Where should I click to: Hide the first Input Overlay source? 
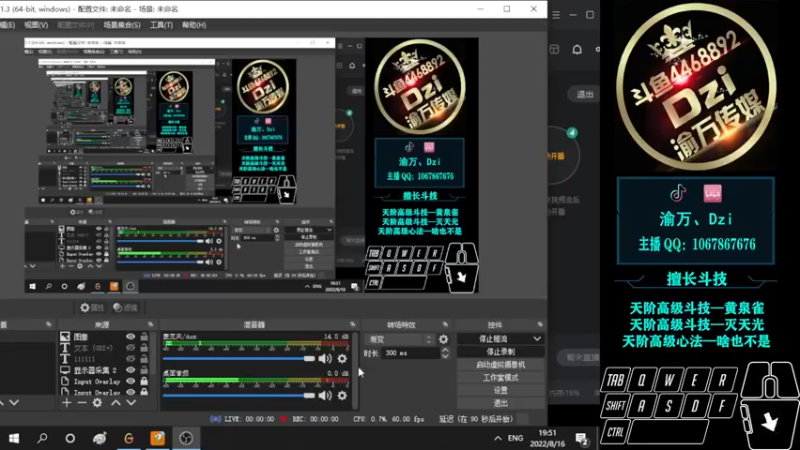click(131, 381)
